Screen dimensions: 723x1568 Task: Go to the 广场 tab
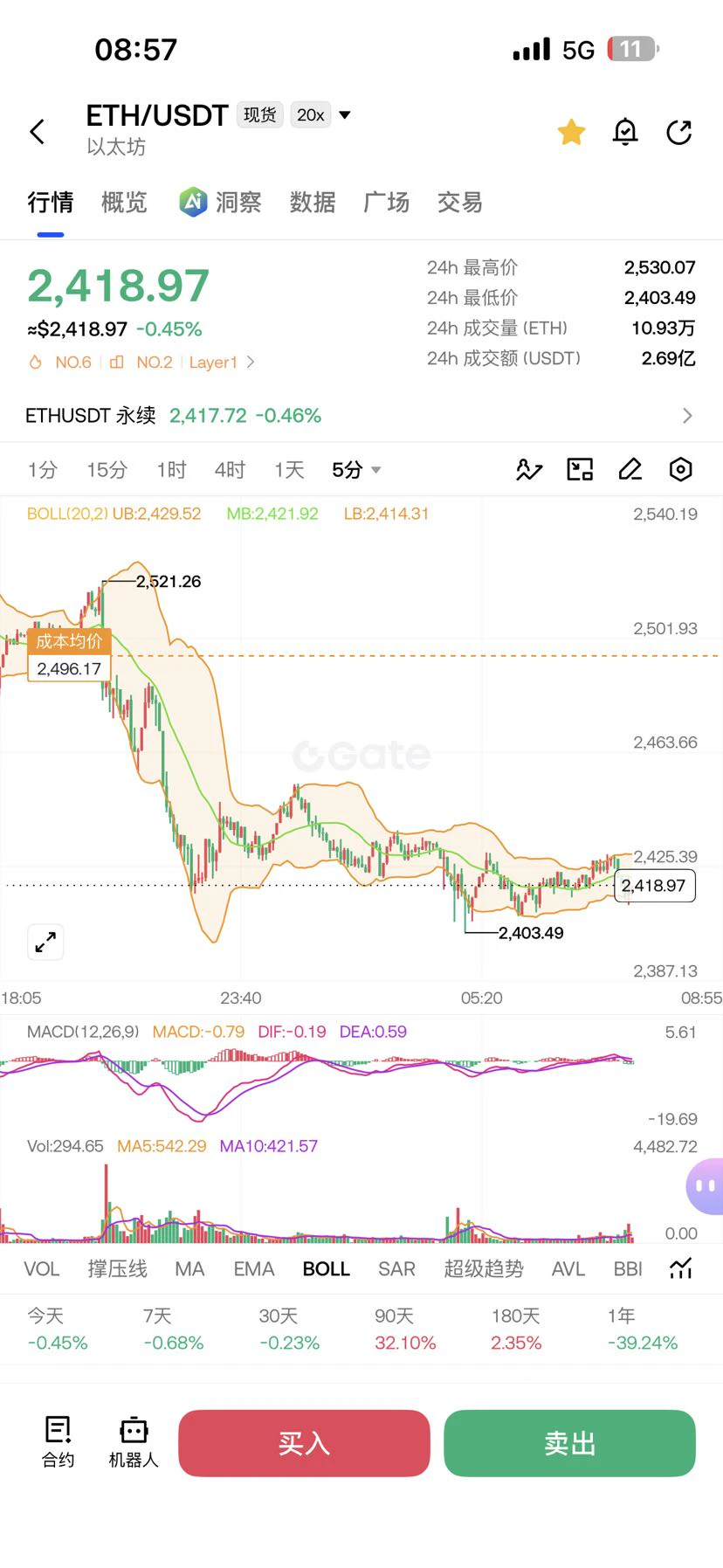(x=386, y=203)
